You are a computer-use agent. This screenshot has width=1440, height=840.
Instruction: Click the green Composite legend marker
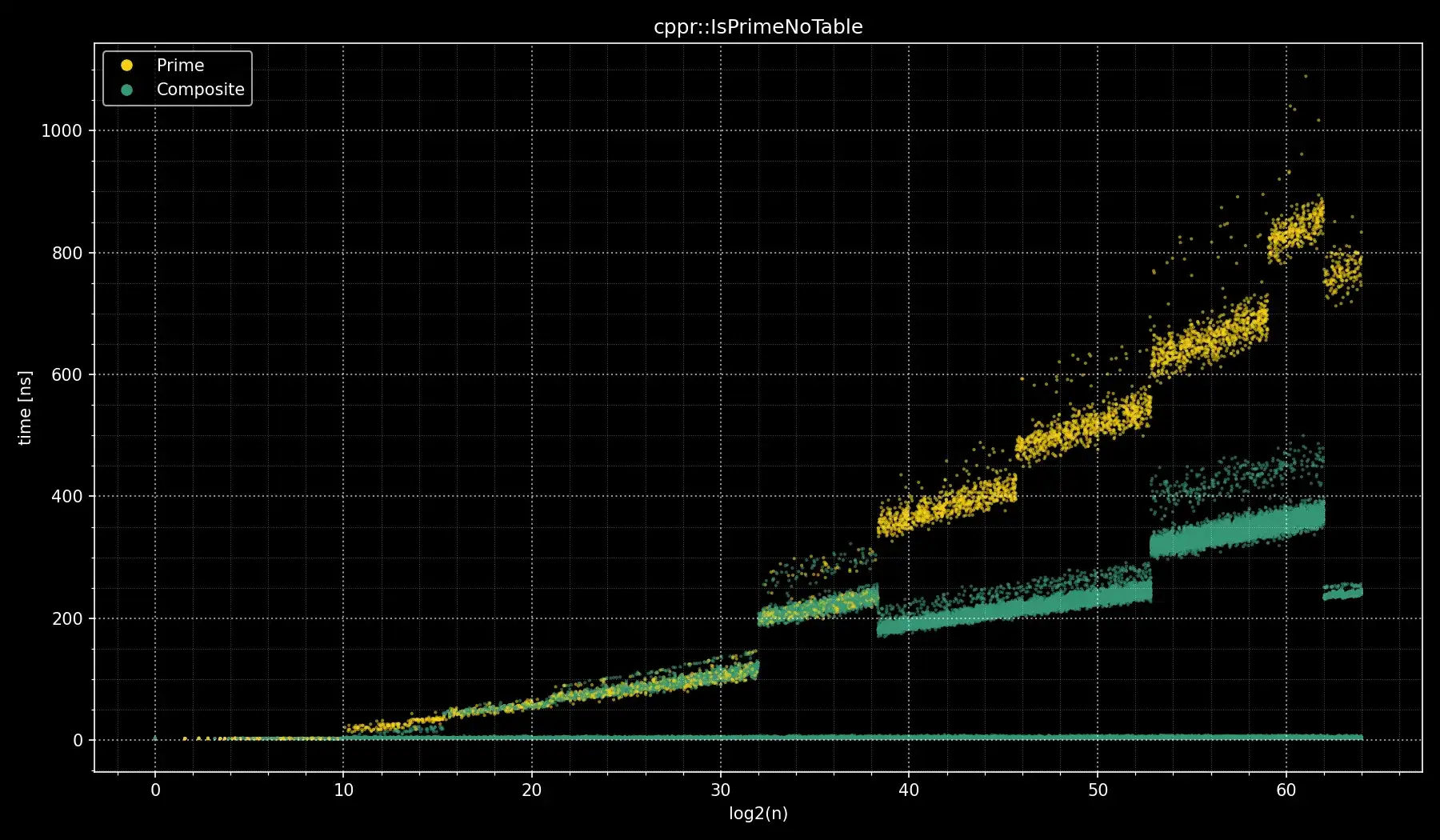126,90
